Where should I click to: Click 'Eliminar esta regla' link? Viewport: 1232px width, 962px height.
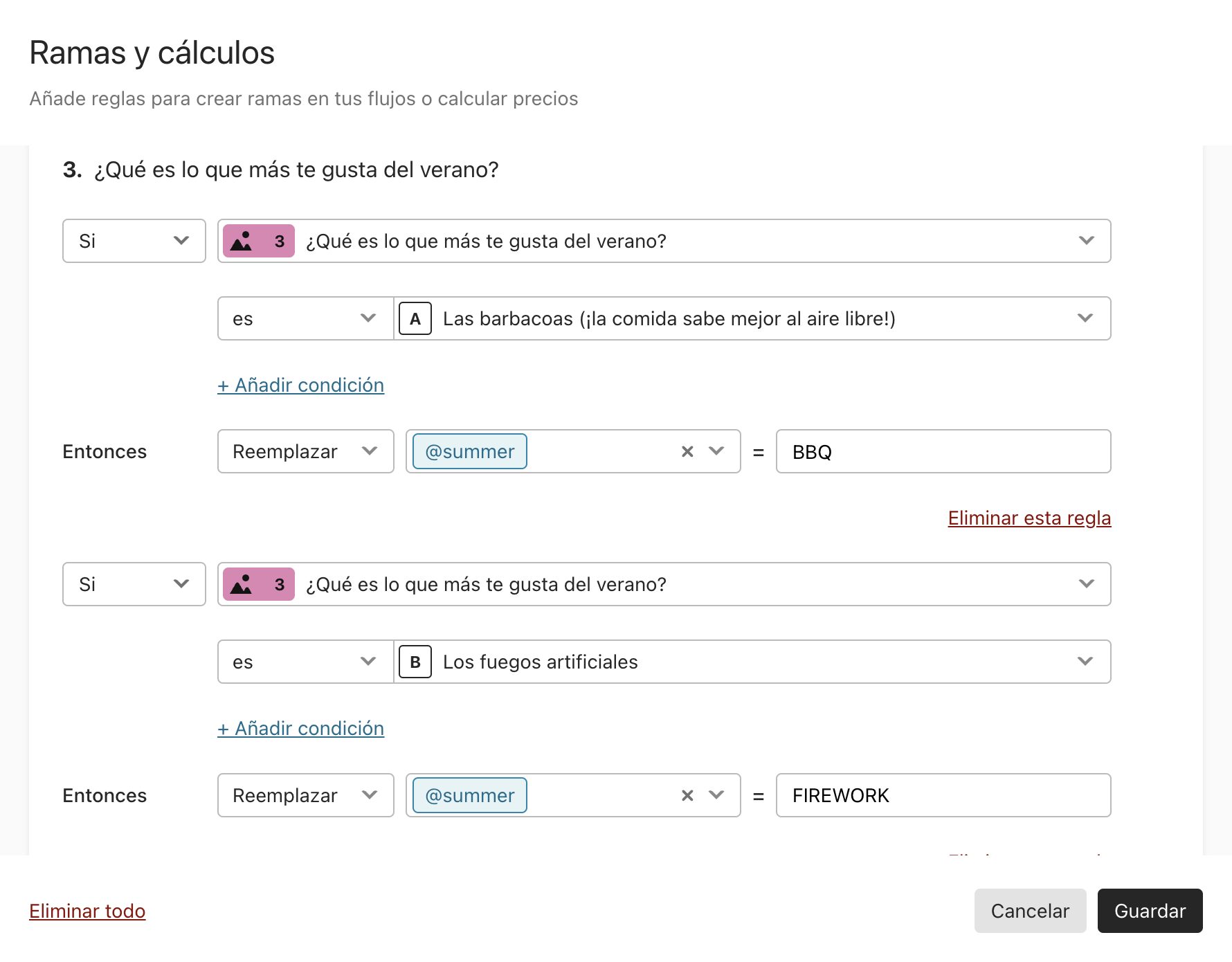[x=1029, y=518]
